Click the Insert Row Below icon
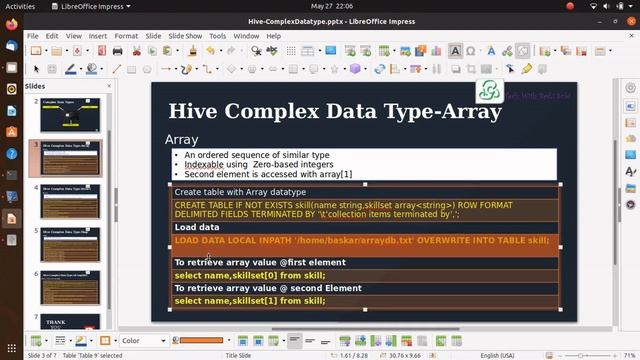 [x=361, y=340]
